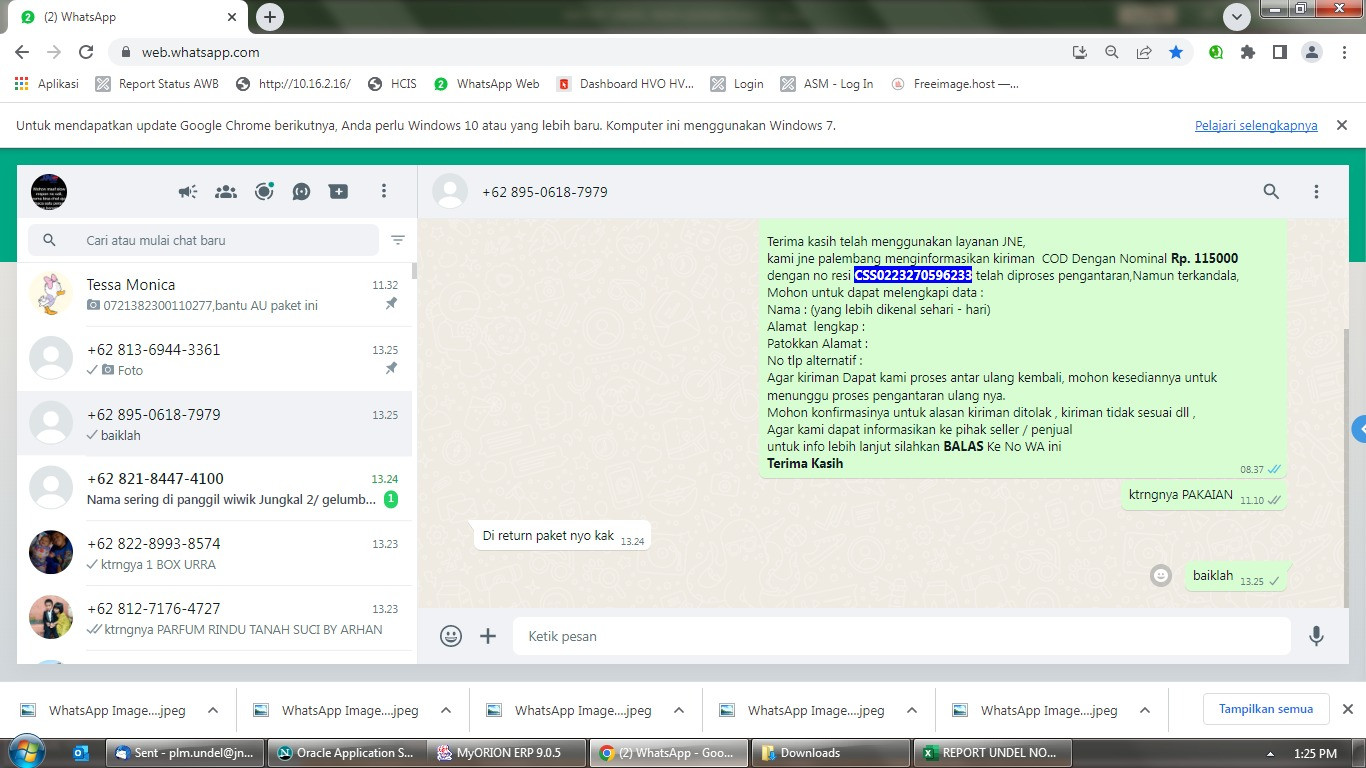Open the Extensions puzzle-piece menu
Screen dimensions: 1366x768
[1248, 52]
